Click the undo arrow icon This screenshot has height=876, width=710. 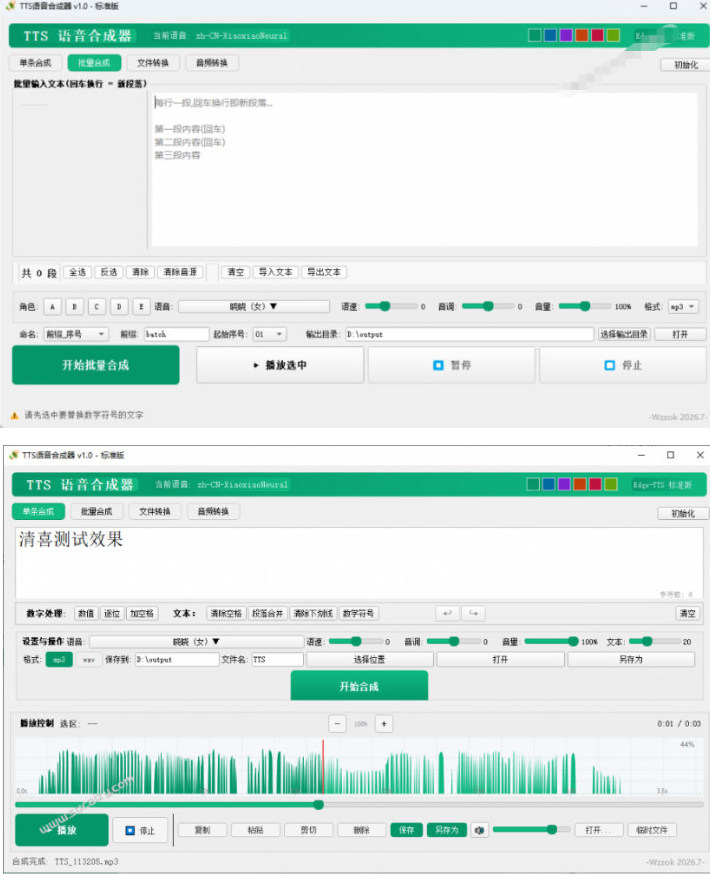[447, 613]
